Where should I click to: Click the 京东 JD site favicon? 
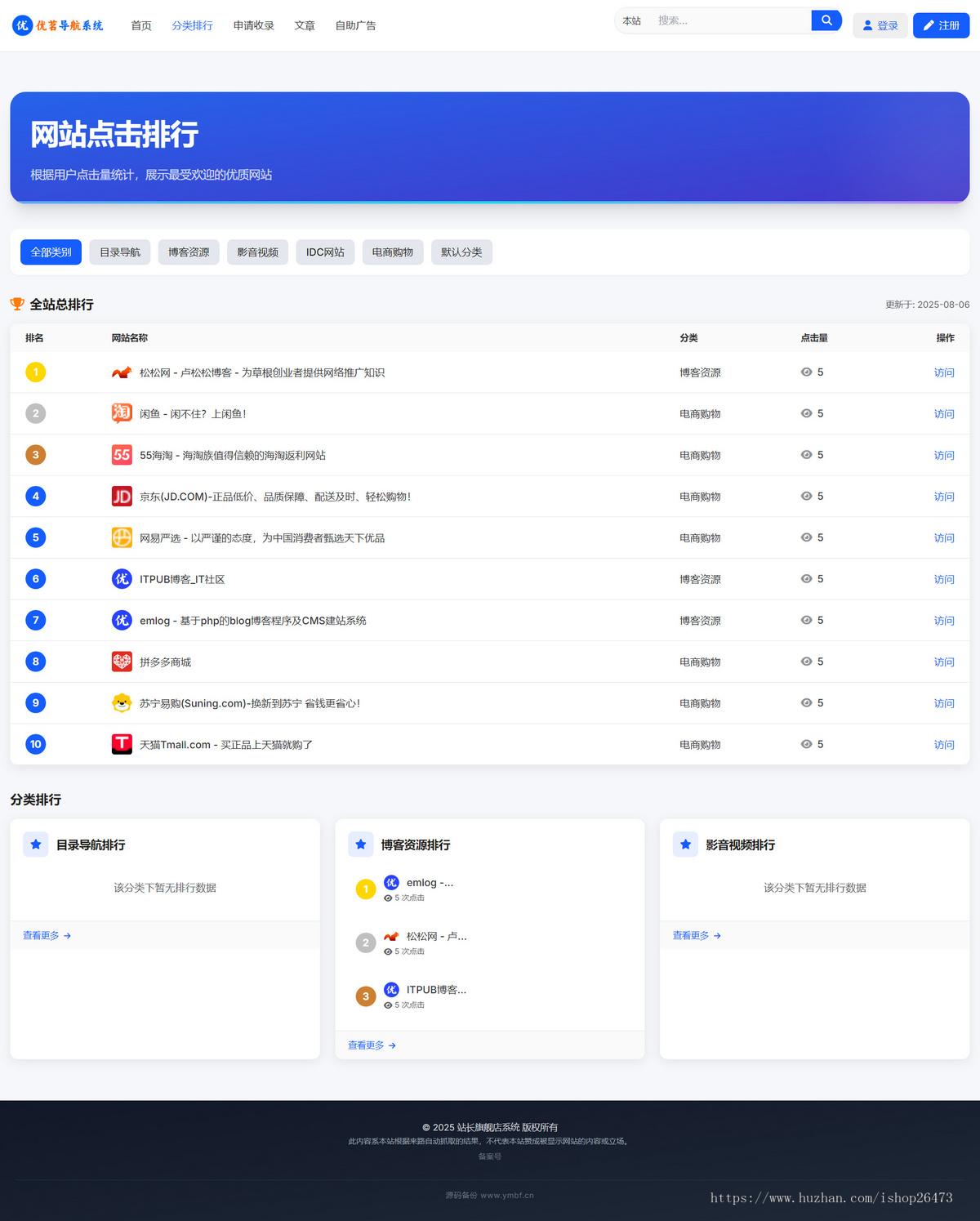[122, 497]
